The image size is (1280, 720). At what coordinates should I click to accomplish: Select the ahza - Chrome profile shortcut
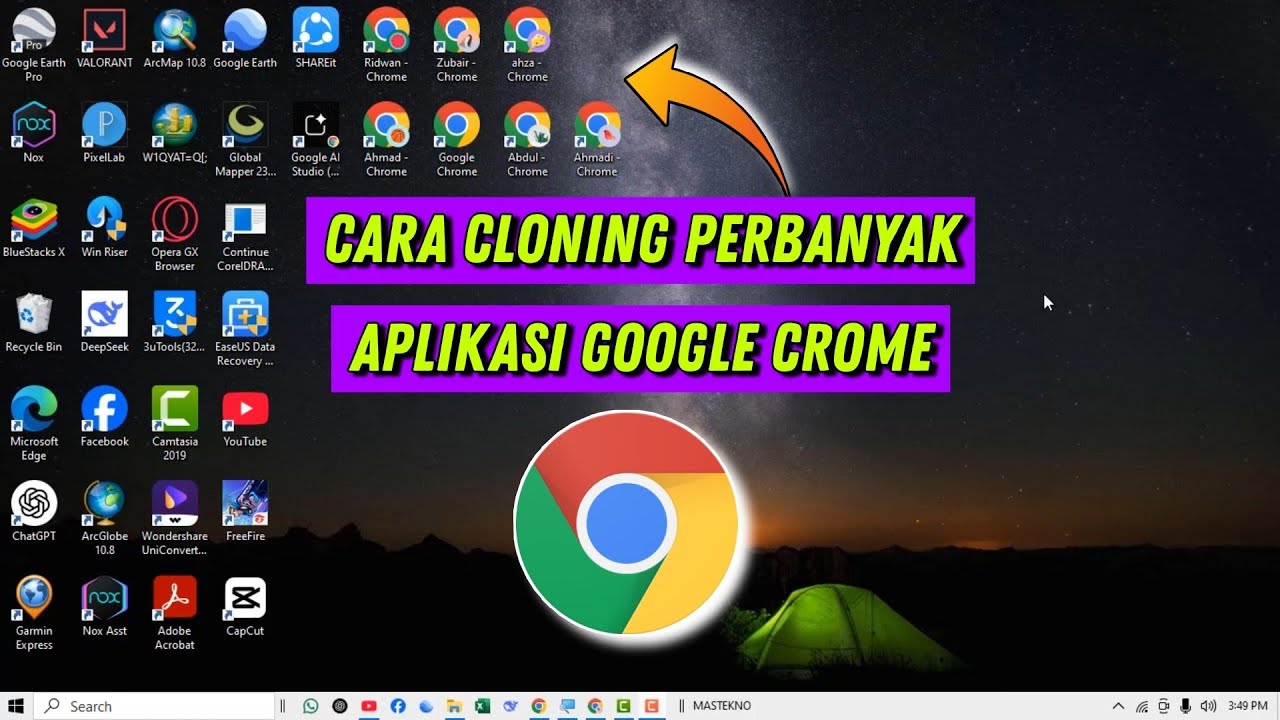[527, 44]
